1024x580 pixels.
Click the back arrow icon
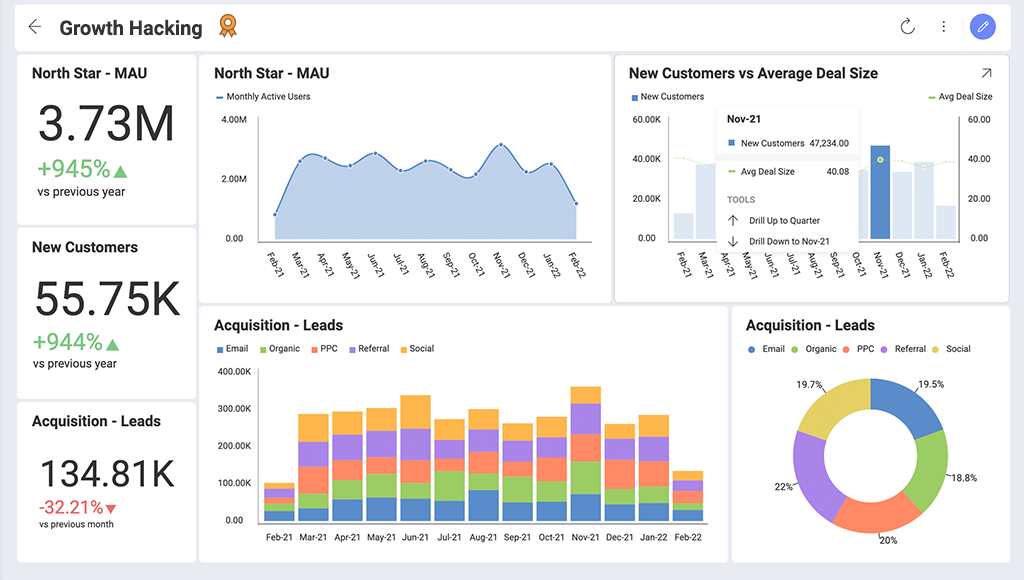35,27
